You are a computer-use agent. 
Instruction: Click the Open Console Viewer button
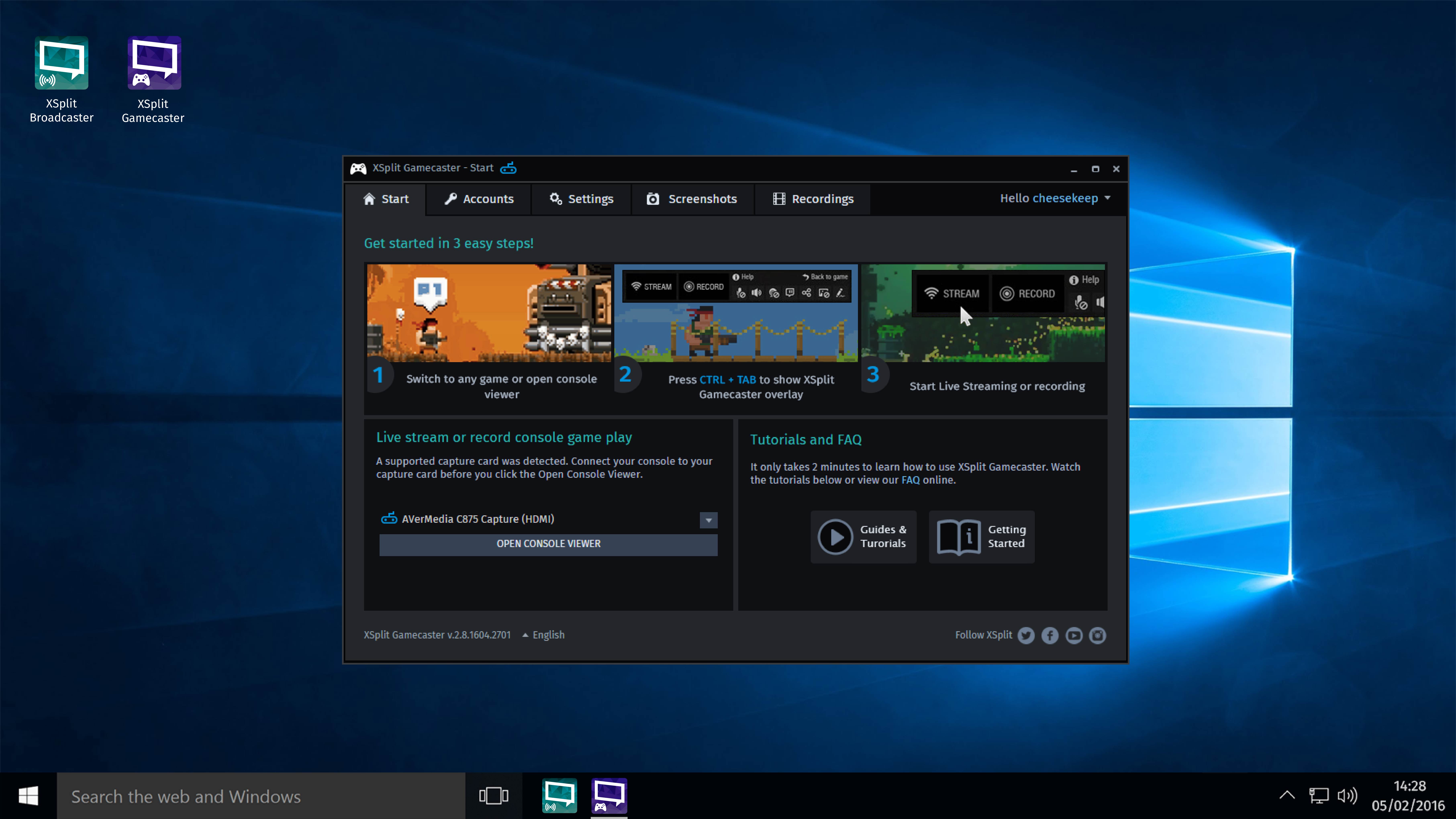pyautogui.click(x=548, y=544)
